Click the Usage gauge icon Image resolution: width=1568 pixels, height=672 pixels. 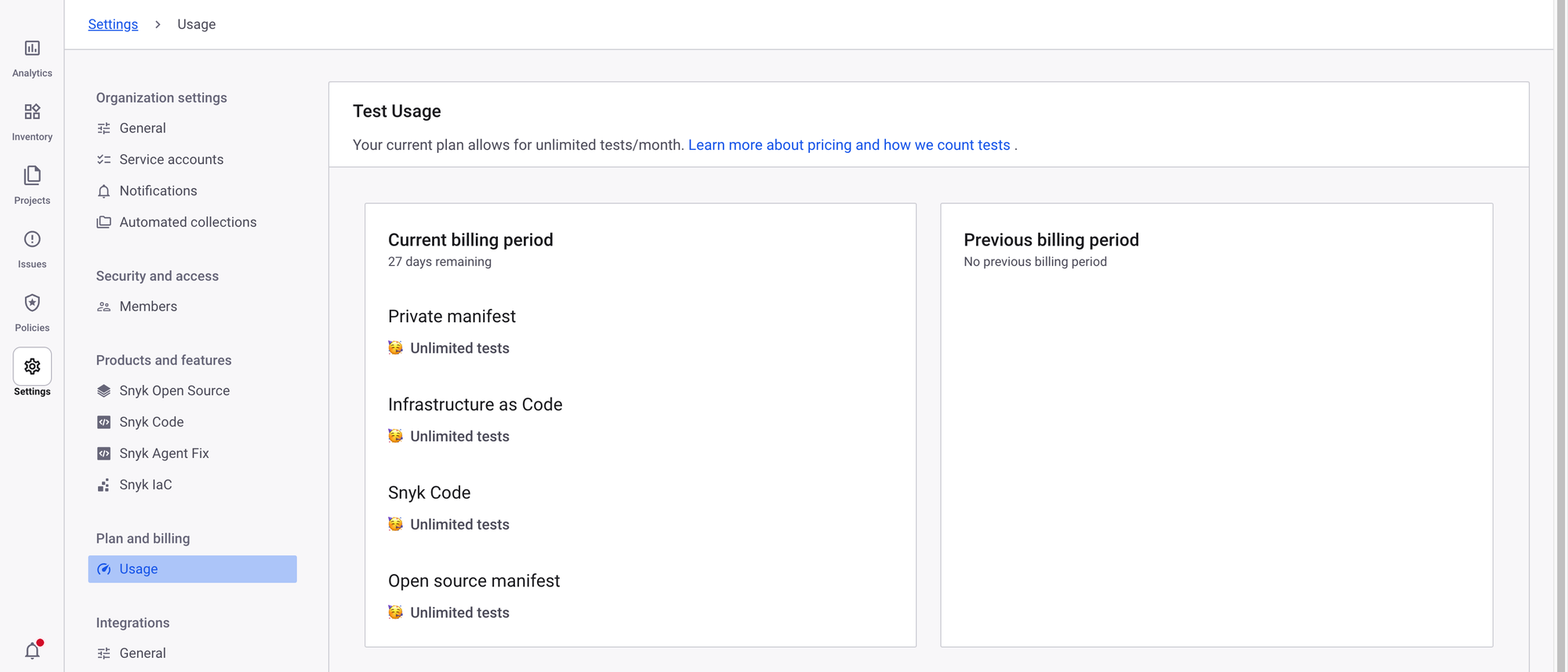(x=103, y=569)
